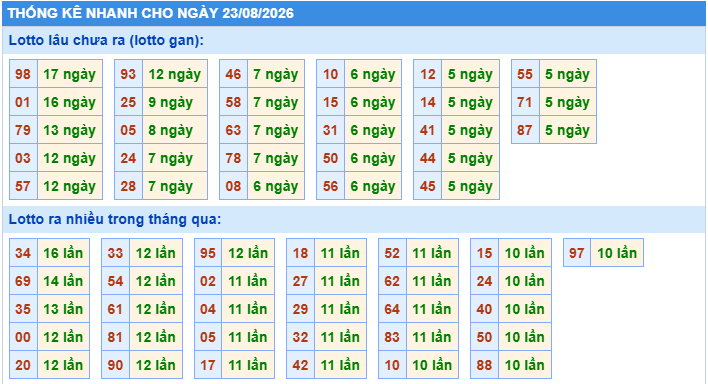Click '5 ngày' beside number 14

[470, 102]
